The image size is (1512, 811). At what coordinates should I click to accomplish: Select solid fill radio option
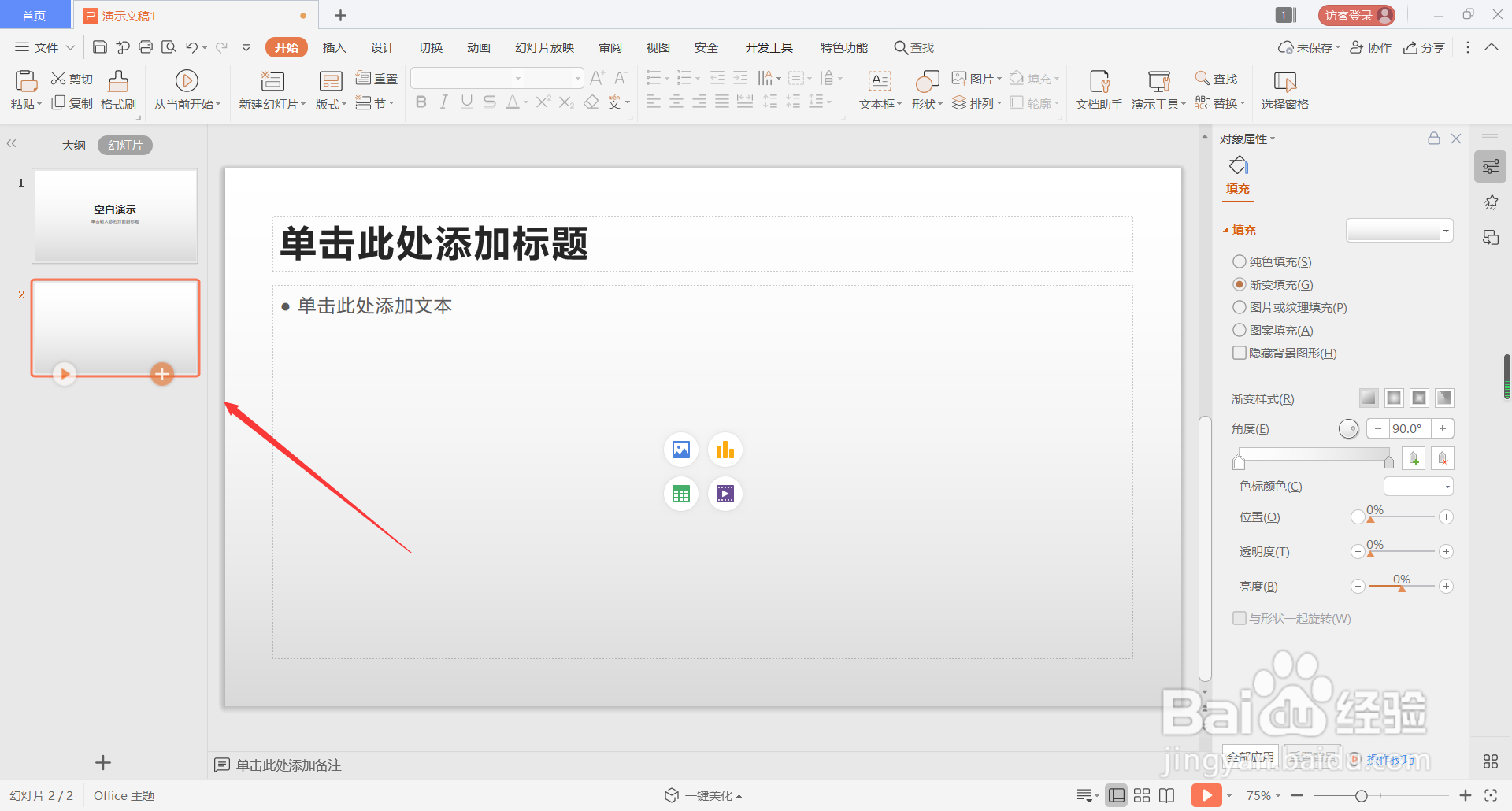1240,261
